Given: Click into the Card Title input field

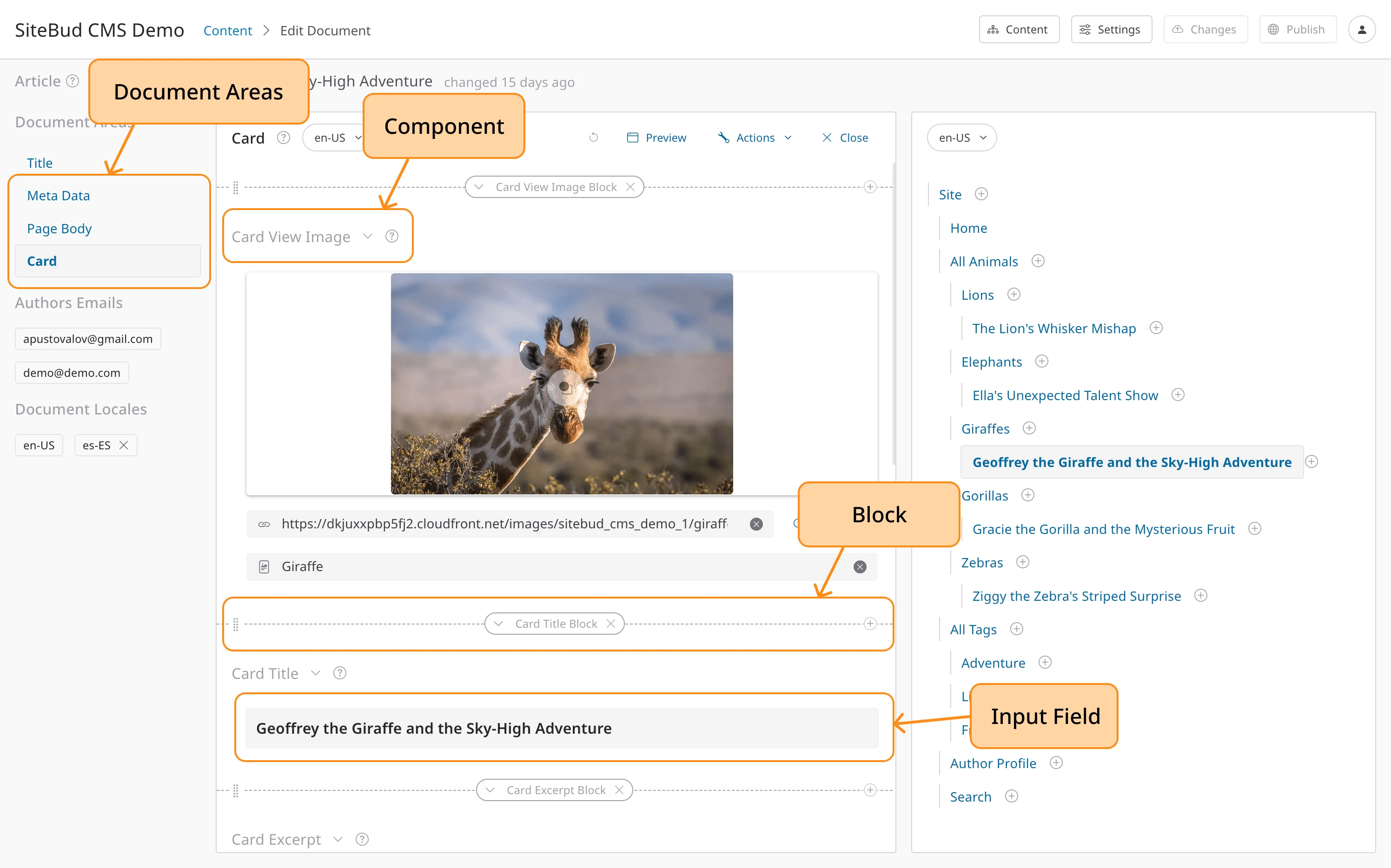Looking at the screenshot, I should pos(561,729).
